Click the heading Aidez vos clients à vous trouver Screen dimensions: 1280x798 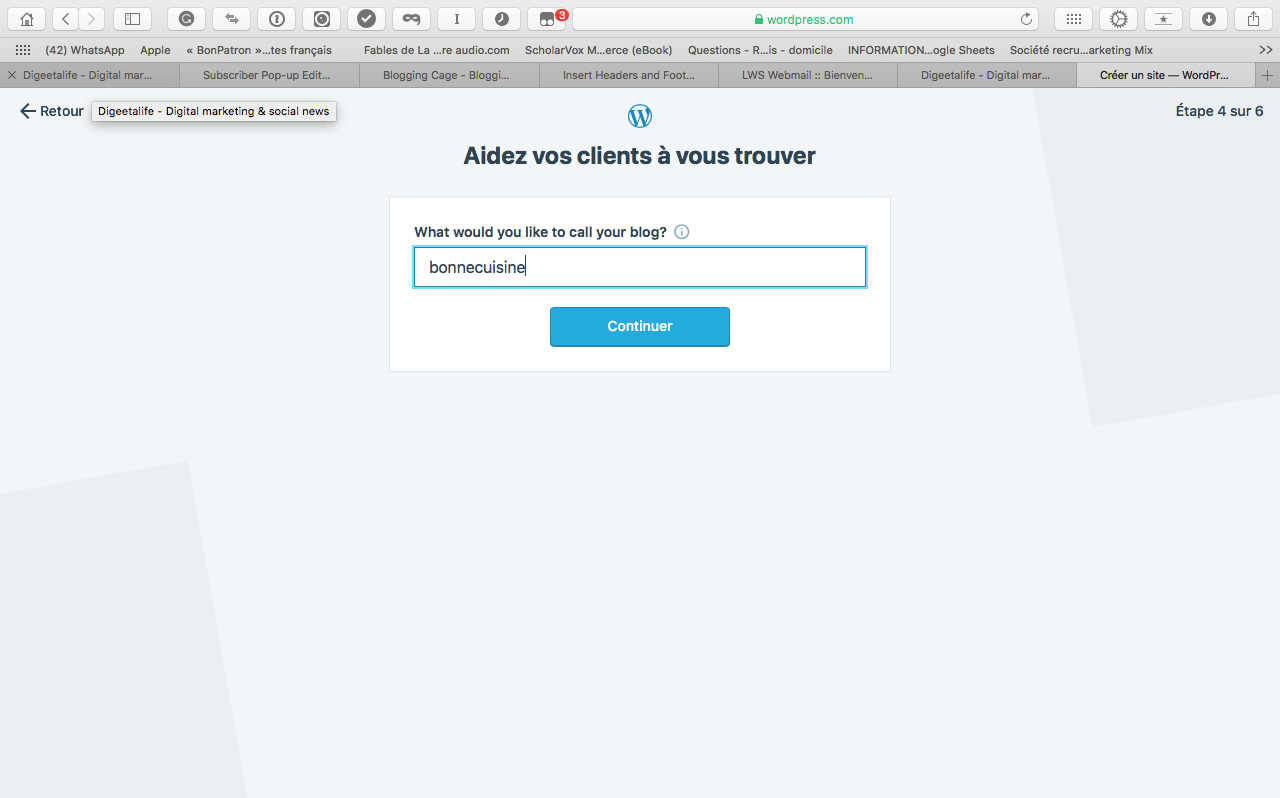coord(640,156)
